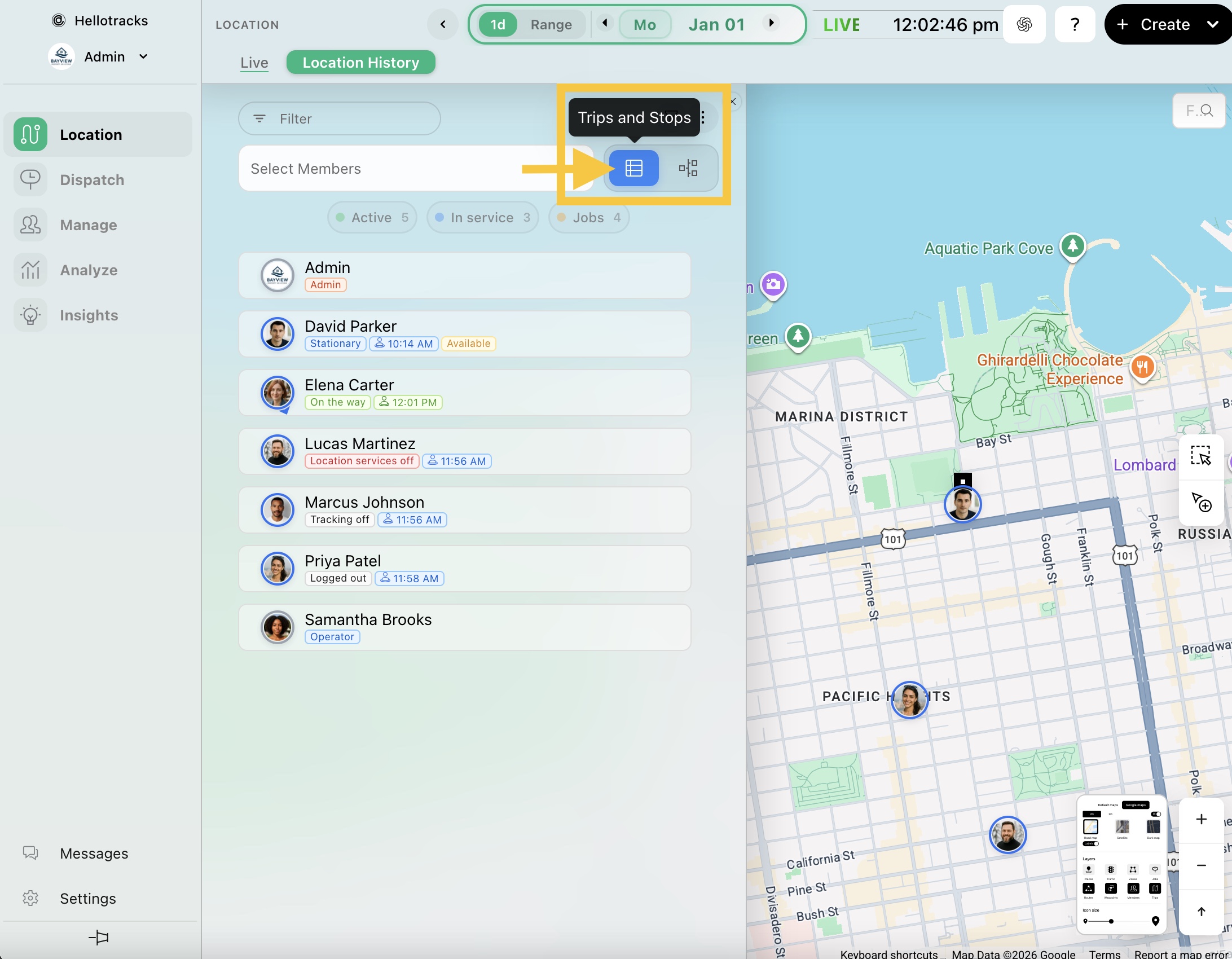The height and width of the screenshot is (959, 1232).
Task: Open the AI assistant icon in header
Action: point(1024,24)
